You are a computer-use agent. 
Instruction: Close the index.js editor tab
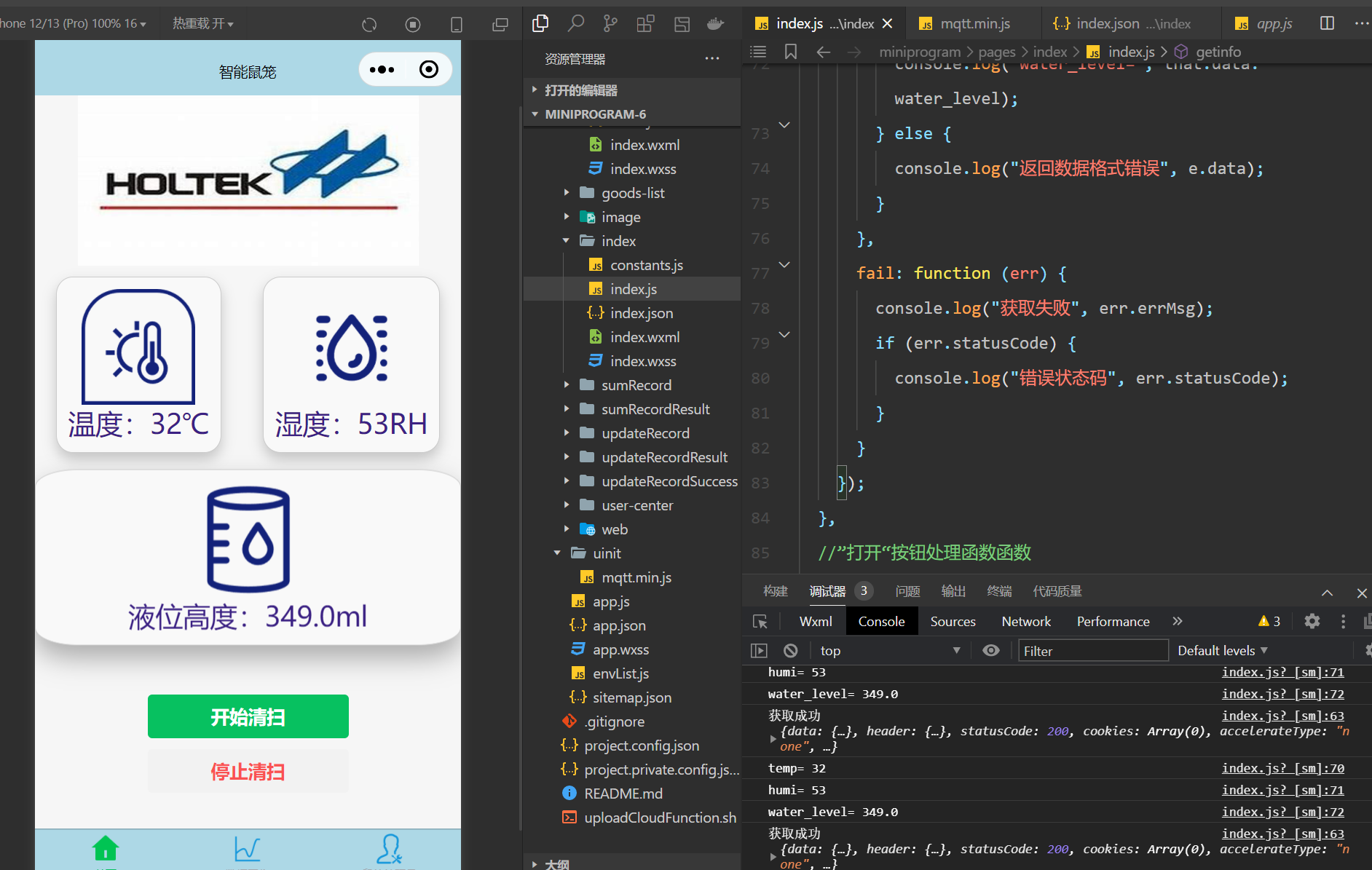coord(887,23)
